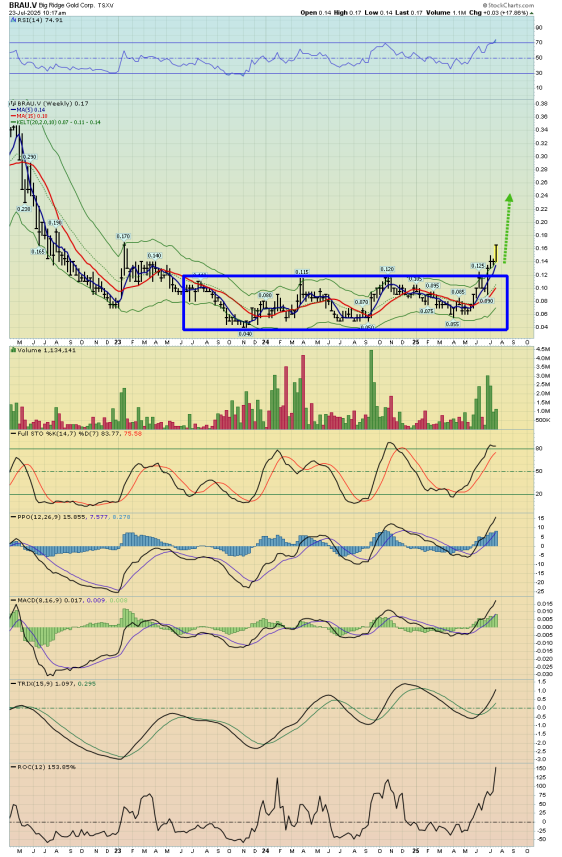Viewport: 562px width, 857px height.
Task: Click the tallest green volume bar
Action: coord(371,389)
